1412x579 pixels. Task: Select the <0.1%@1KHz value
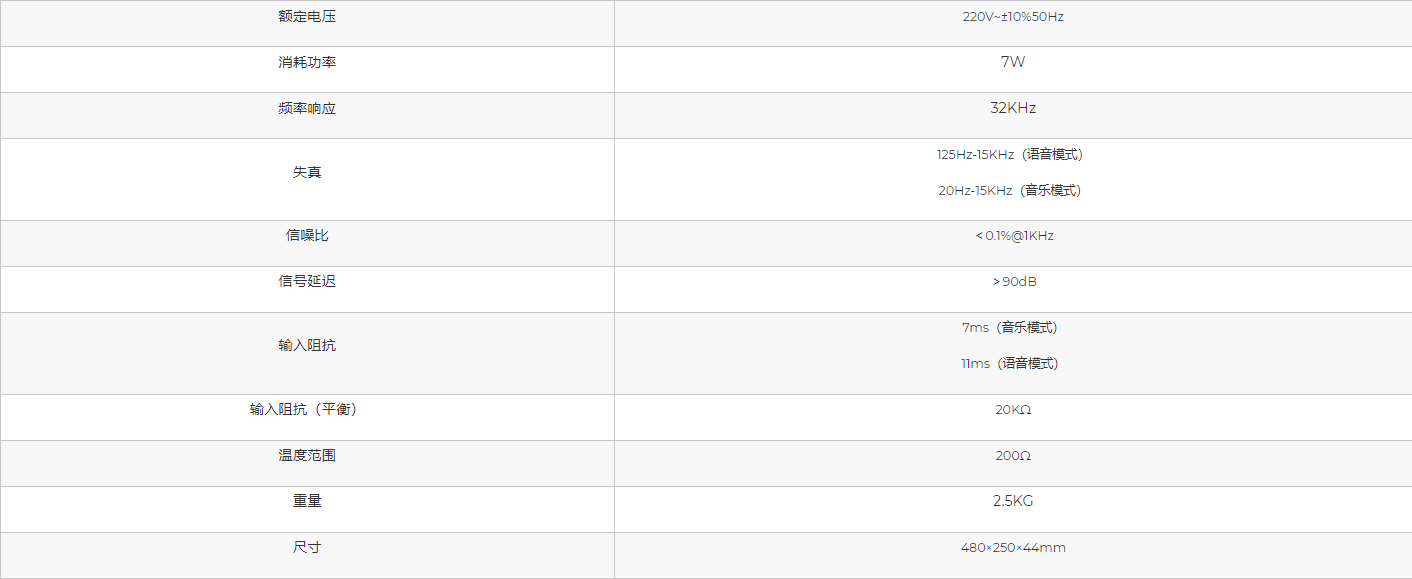[1014, 236]
